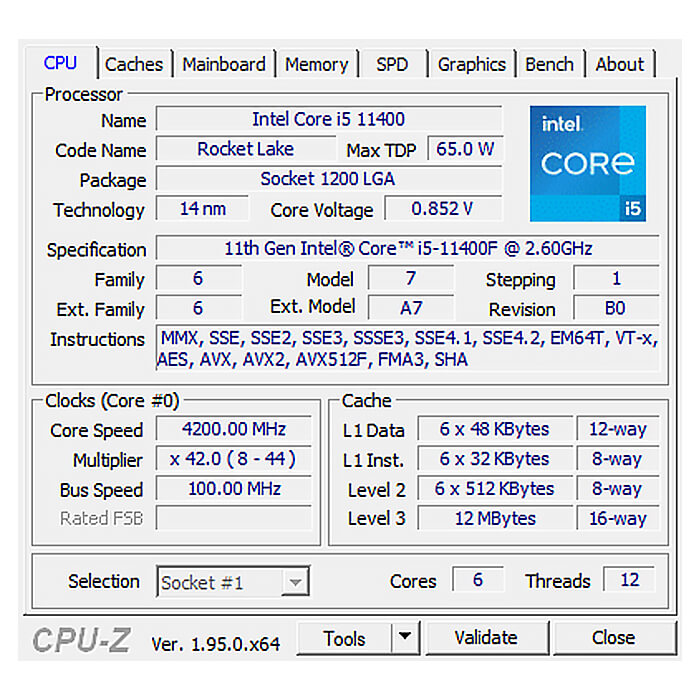Click the processor Name field Intel Core i5 11400
This screenshot has height=700, width=700.
click(x=329, y=119)
